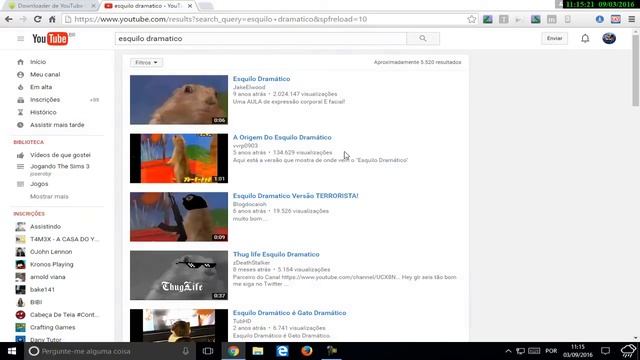Click the Em alta flame icon
This screenshot has width=640, height=360.
pyautogui.click(x=20, y=87)
